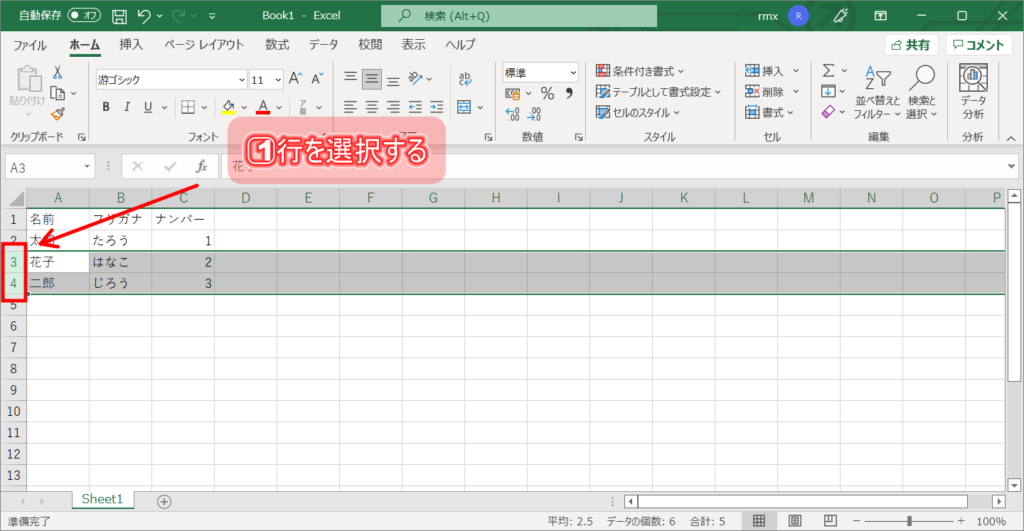Toggle Italic formatting button
The height and width of the screenshot is (531, 1024).
(x=127, y=108)
